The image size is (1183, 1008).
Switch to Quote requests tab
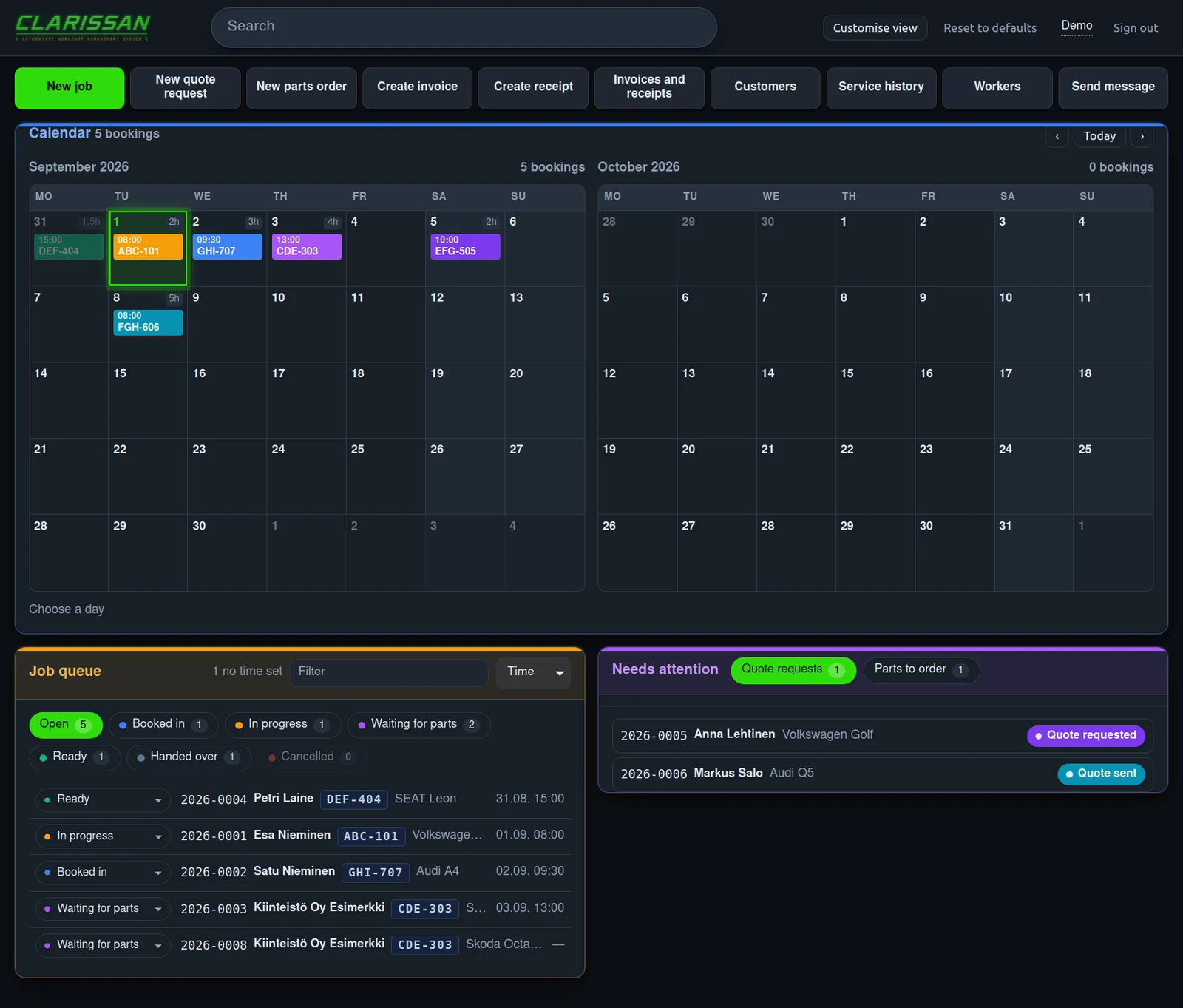pyautogui.click(x=793, y=670)
